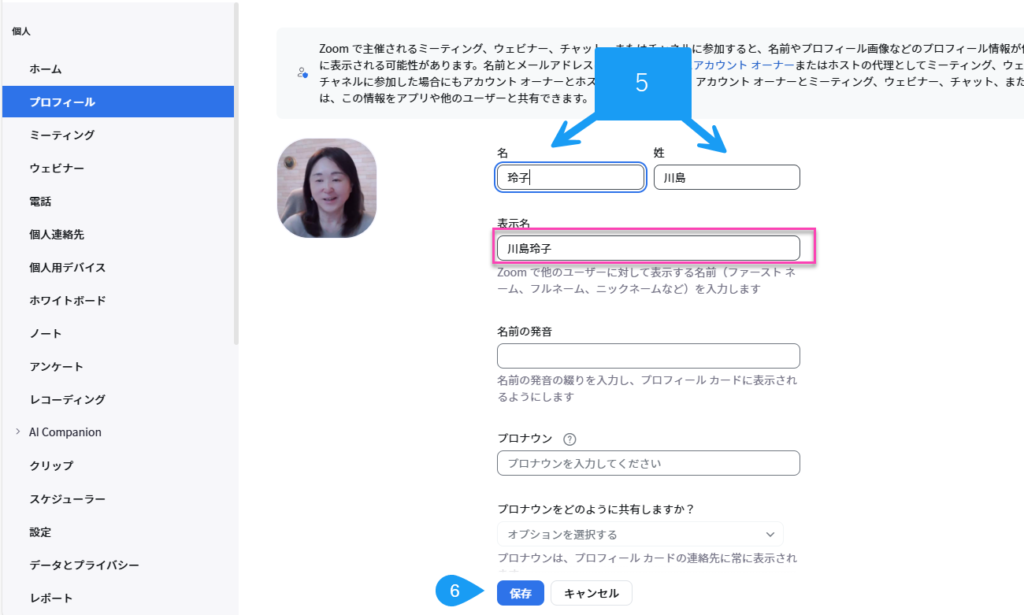Click the 名前の発音 input field
Viewport: 1024px width, 615px height.
(648, 356)
